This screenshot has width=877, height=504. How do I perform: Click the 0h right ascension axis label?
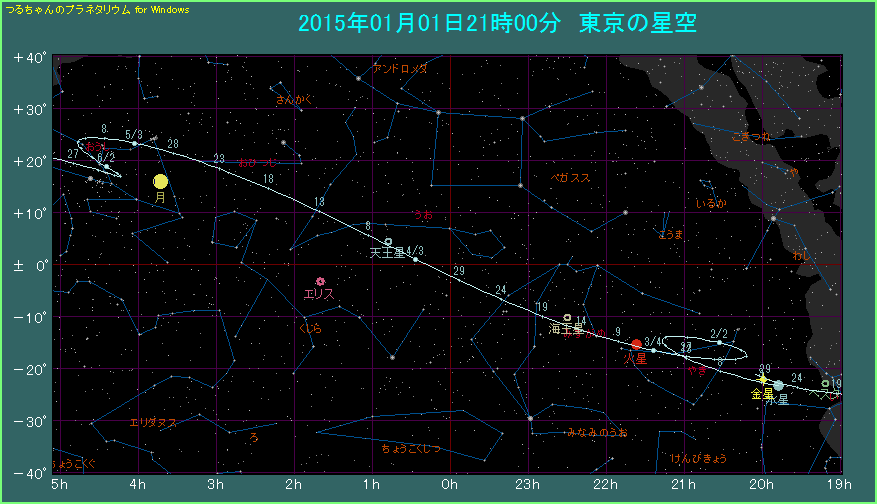coord(449,485)
